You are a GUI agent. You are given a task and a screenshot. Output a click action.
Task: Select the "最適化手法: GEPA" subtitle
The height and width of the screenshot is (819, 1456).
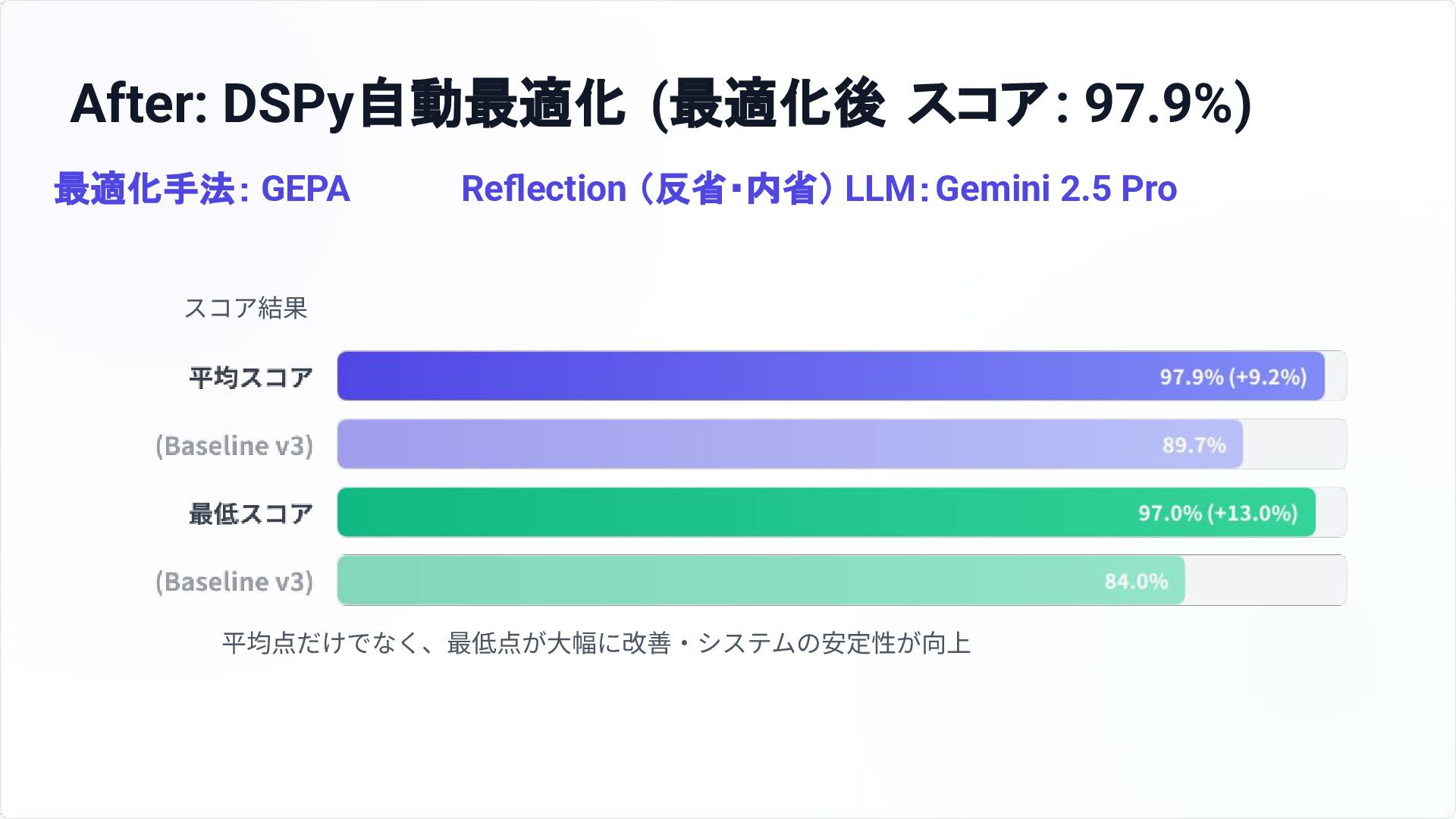[x=202, y=189]
